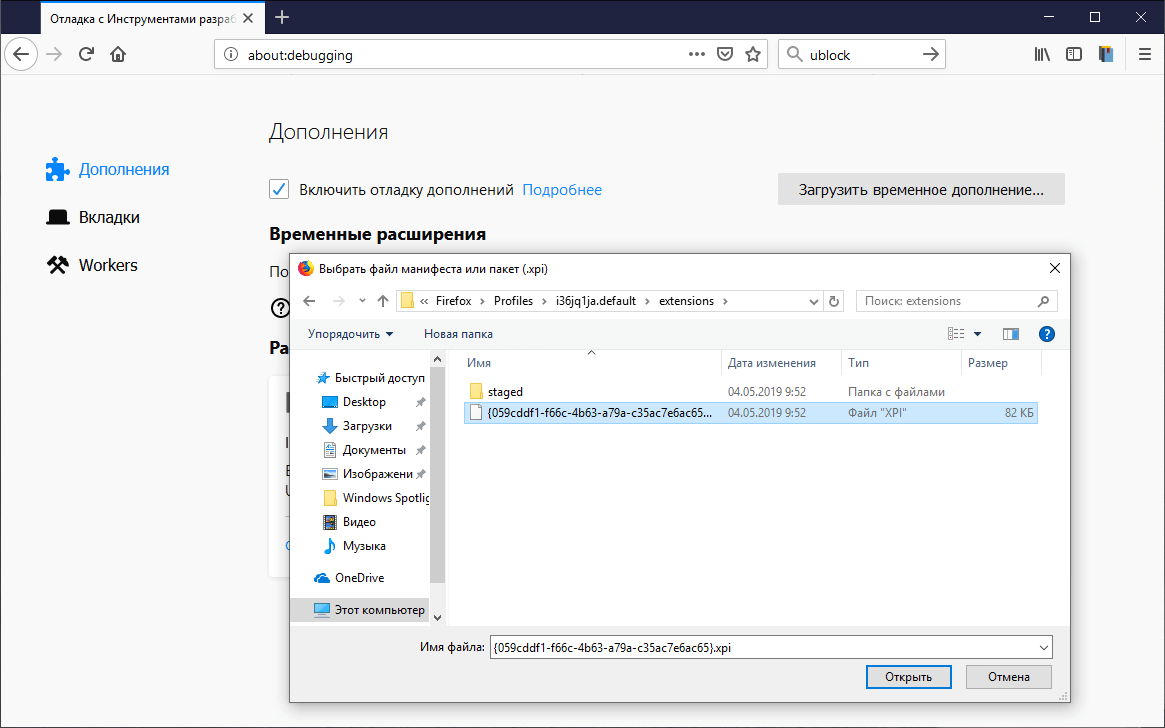Viewport: 1165px width, 728px height.
Task: Toggle the preview pane in the file dialog
Action: [1010, 333]
